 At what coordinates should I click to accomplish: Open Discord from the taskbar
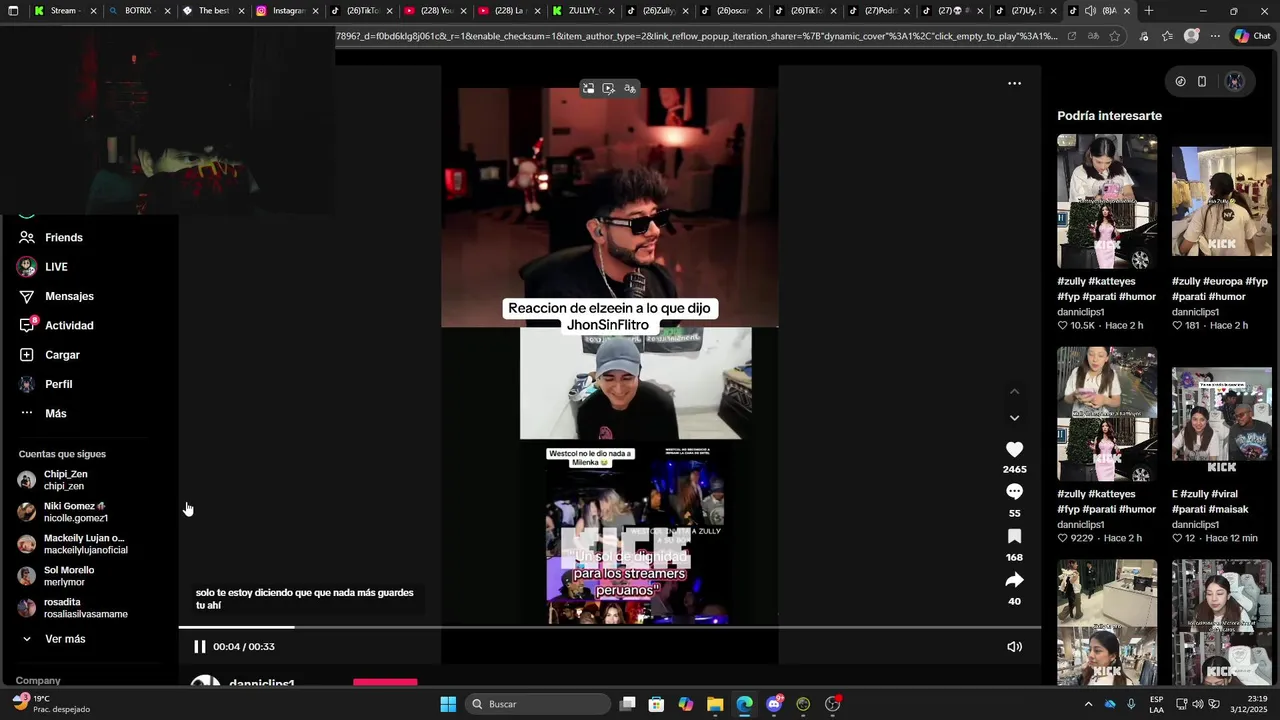(x=774, y=704)
